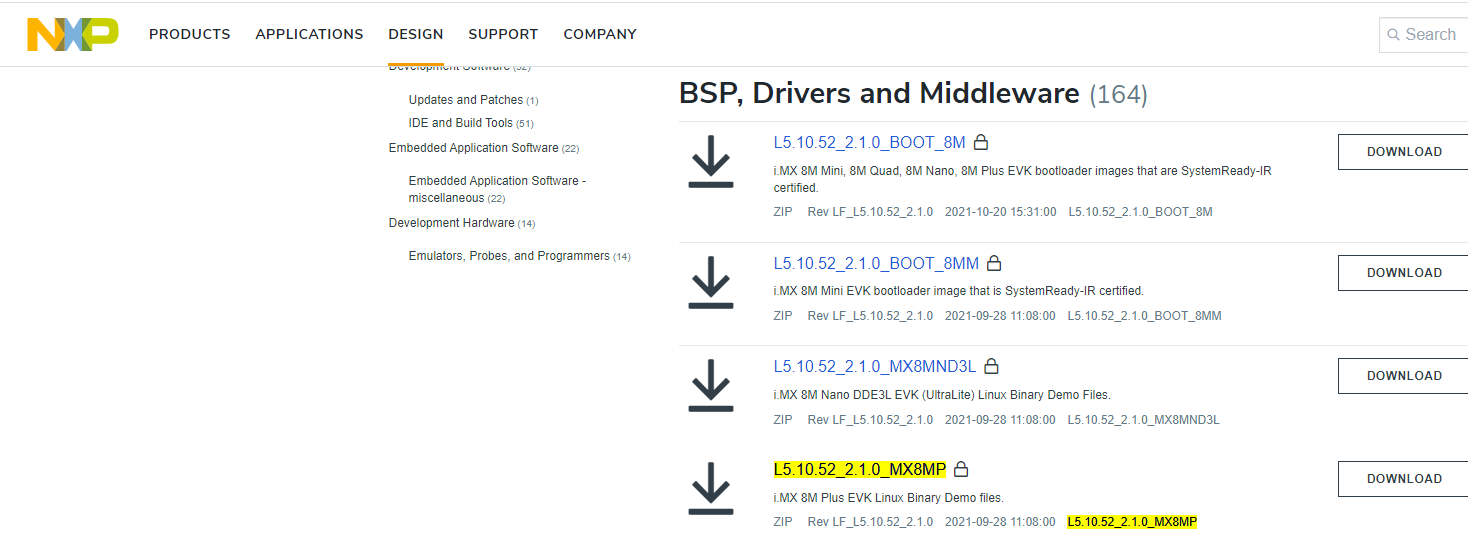Click the search magnifier icon
The height and width of the screenshot is (545, 1468).
pos(1393,35)
